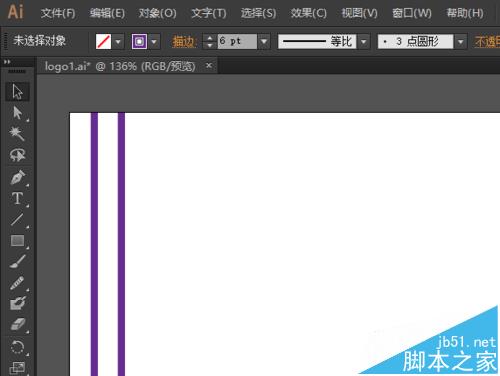Click the left purple vertical line
Image resolution: width=500 pixels, height=376 pixels.
tap(94, 244)
